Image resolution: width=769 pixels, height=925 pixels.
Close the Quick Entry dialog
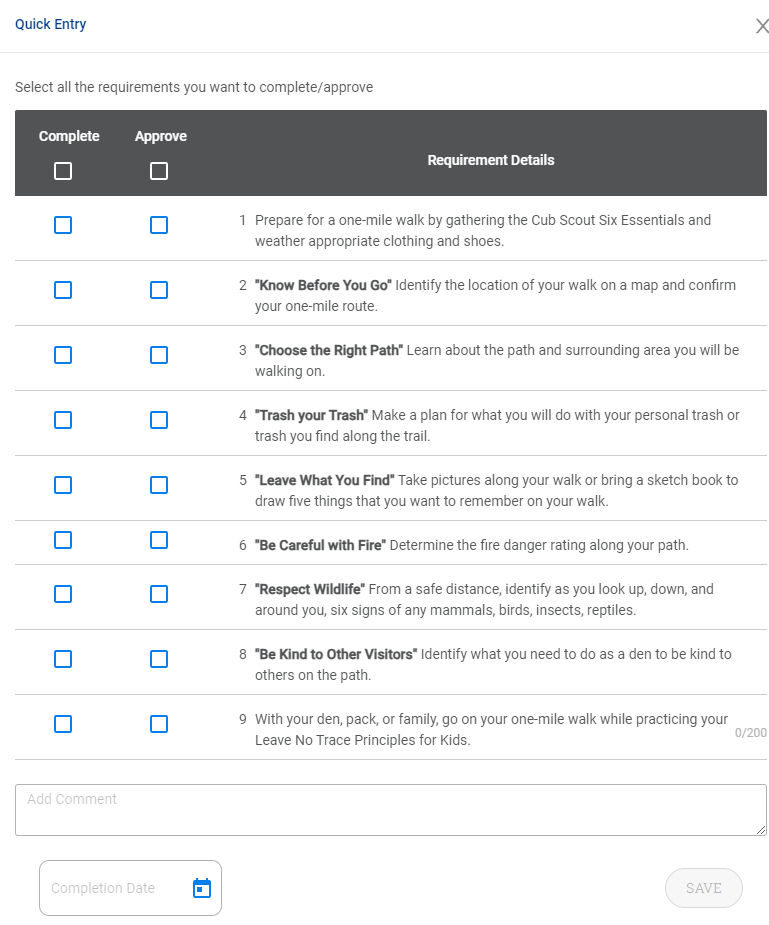tap(762, 26)
